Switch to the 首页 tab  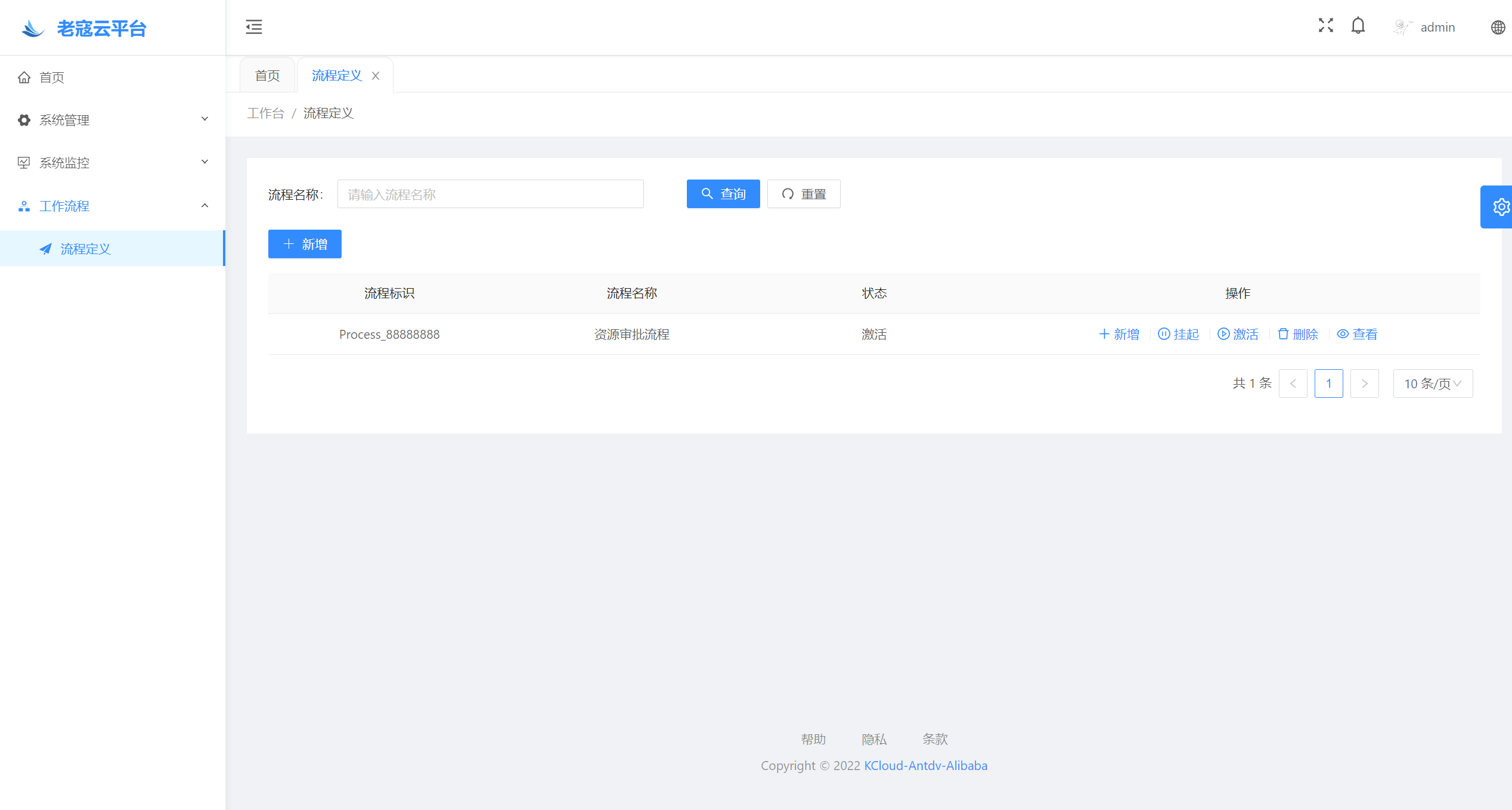pyautogui.click(x=267, y=76)
